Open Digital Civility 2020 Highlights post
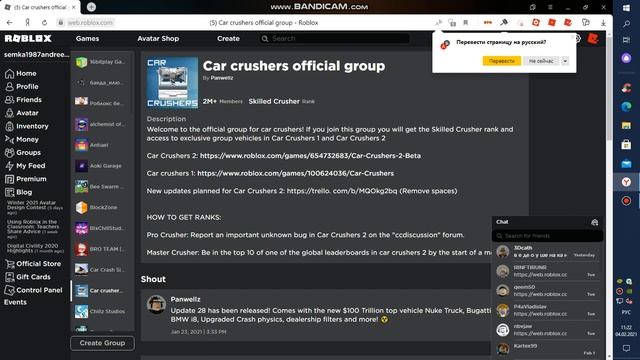Screen dimensions: 640x360 click(35, 248)
